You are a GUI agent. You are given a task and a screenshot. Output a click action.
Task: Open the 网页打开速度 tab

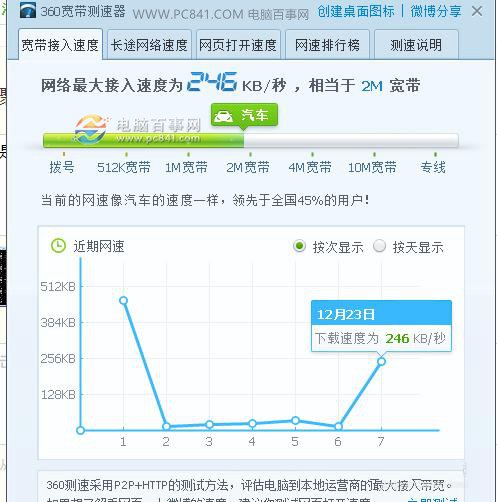click(238, 45)
